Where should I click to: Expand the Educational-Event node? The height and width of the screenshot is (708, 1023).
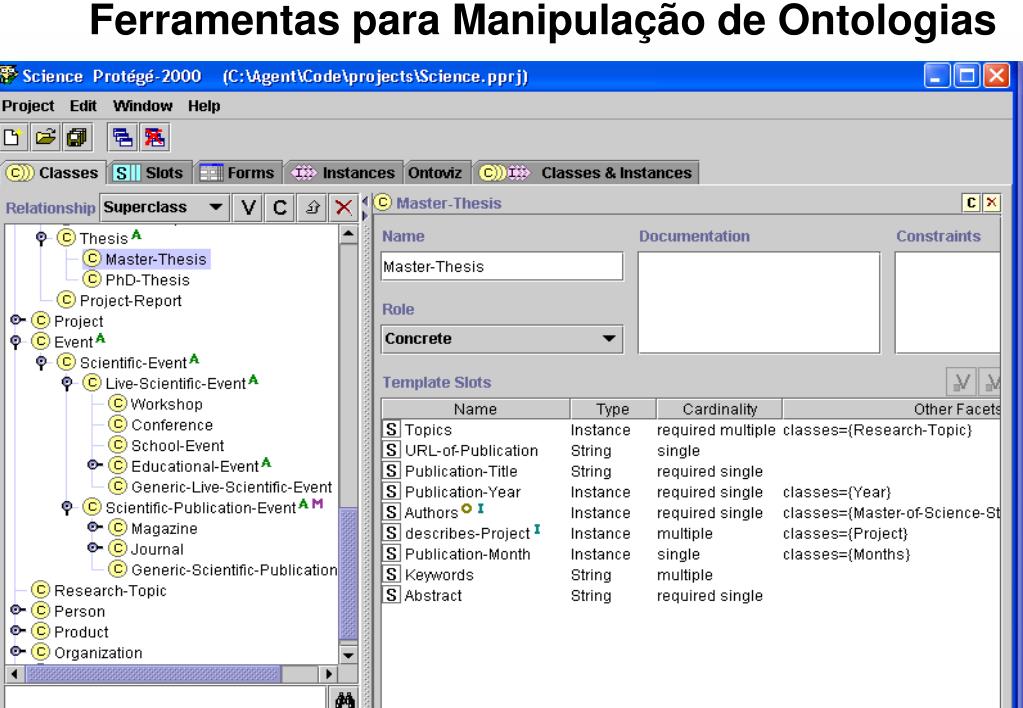(x=94, y=465)
